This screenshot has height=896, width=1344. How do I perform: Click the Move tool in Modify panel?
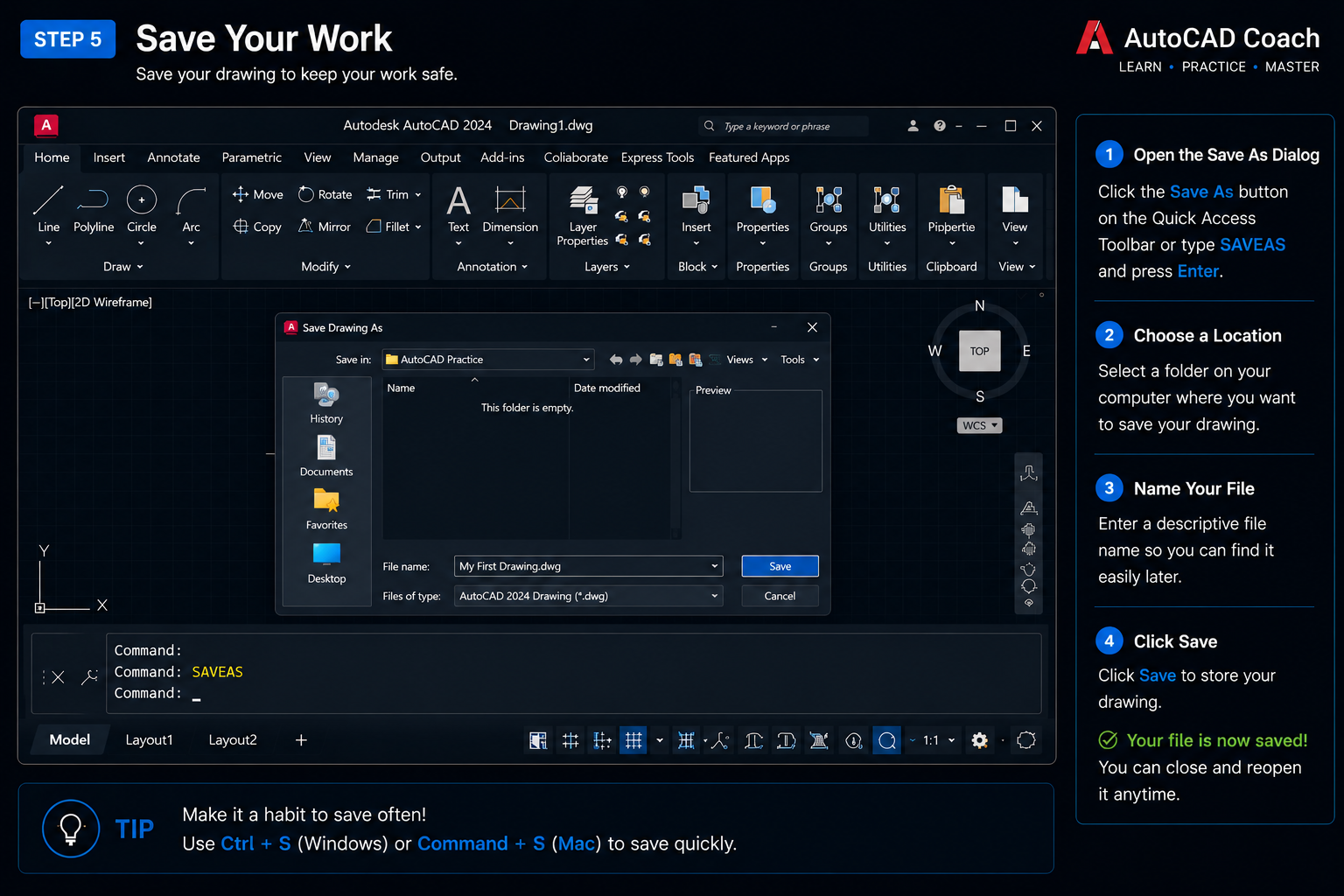pyautogui.click(x=257, y=194)
